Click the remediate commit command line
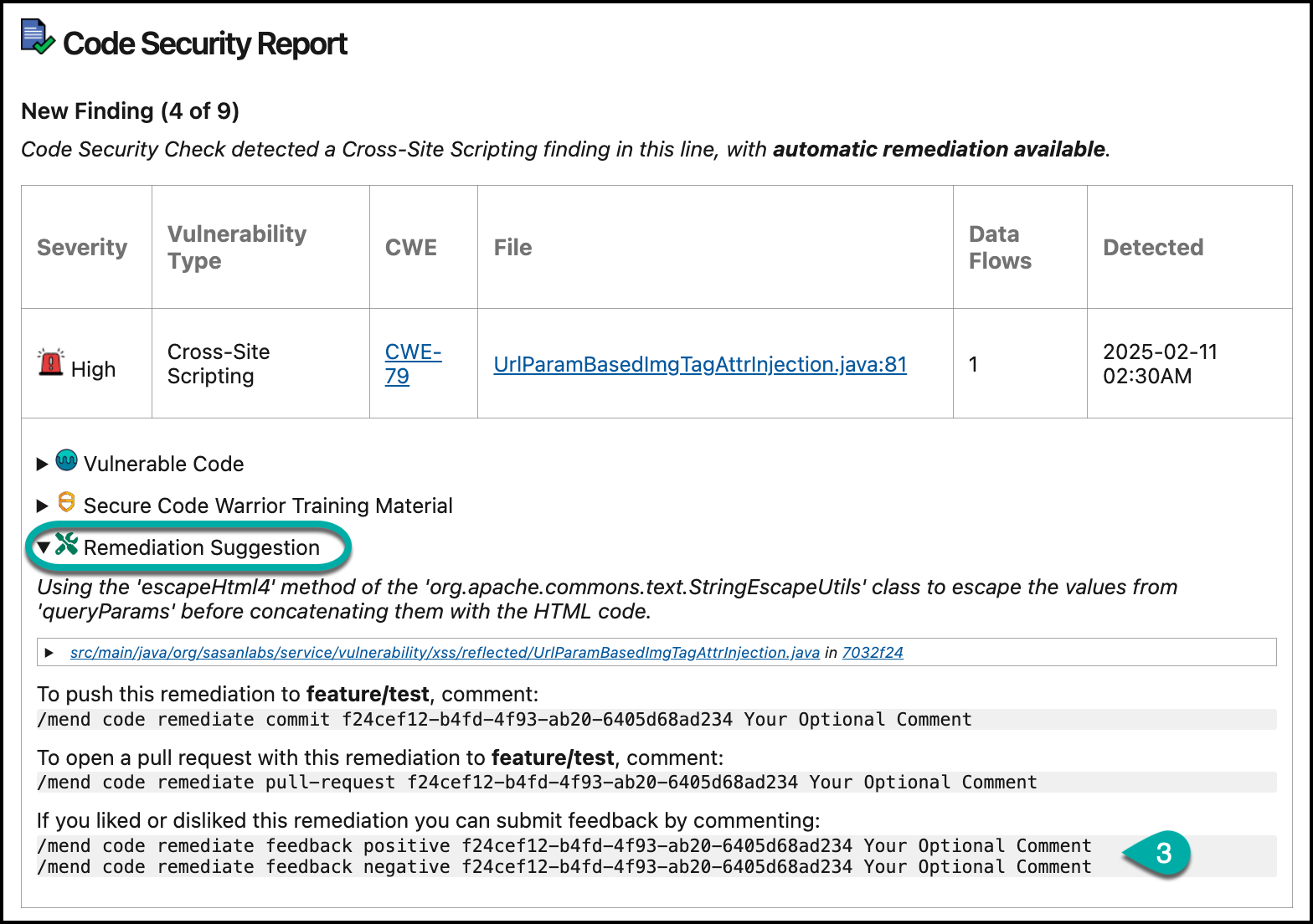Viewport: 1313px width, 924px height. [504, 720]
